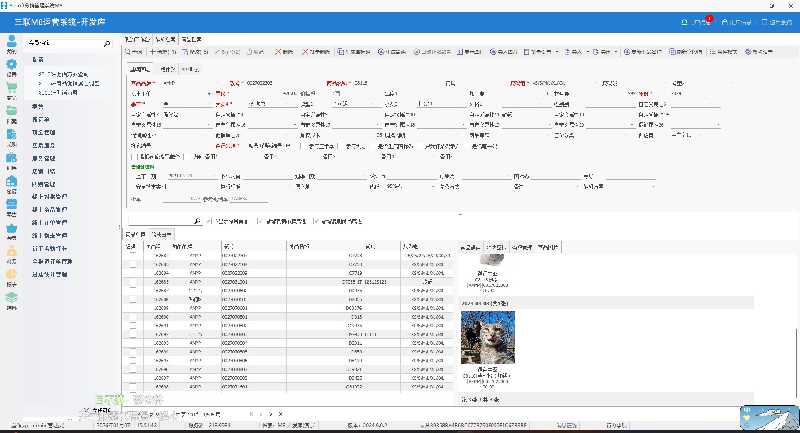Toggle the last checkbox in the filter row above the table
The height and width of the screenshot is (433, 800).
(x=316, y=220)
